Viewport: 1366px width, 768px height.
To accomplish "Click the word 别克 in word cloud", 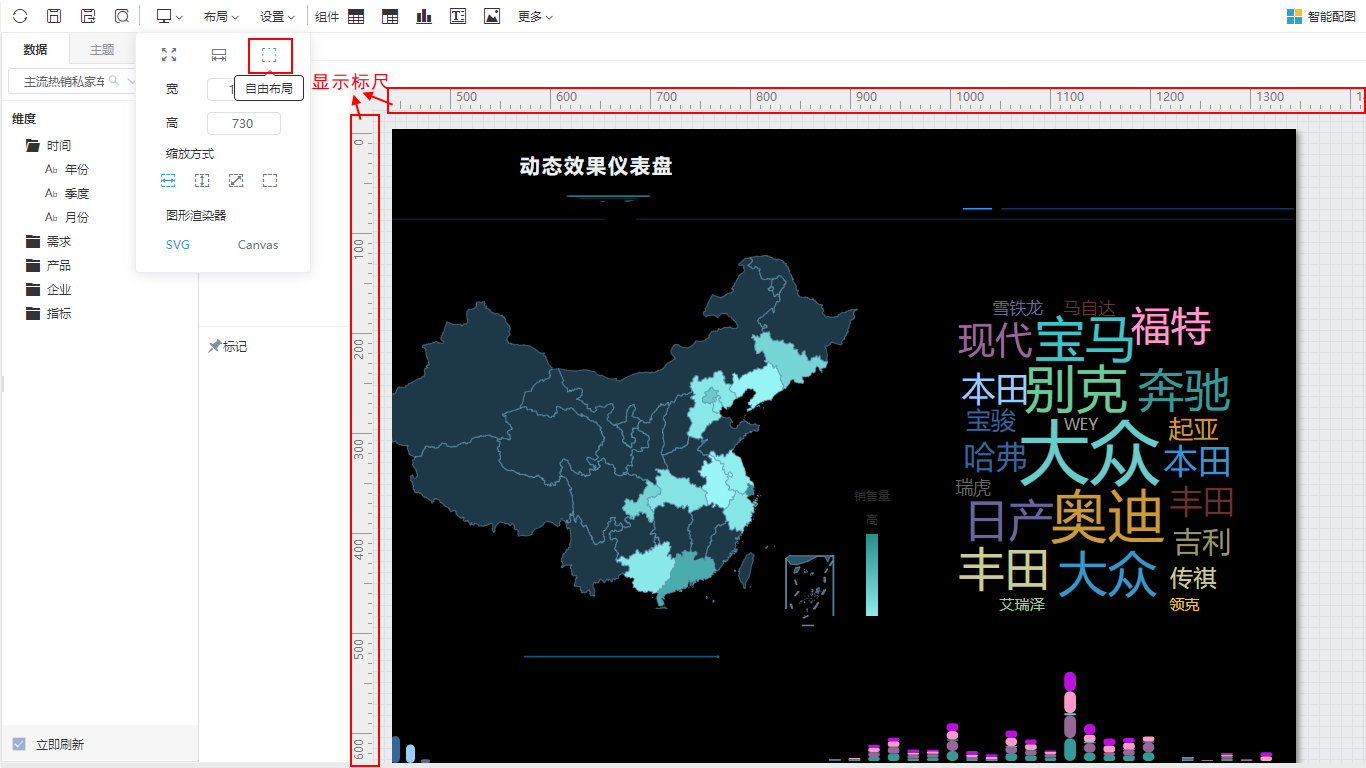I will [1077, 390].
